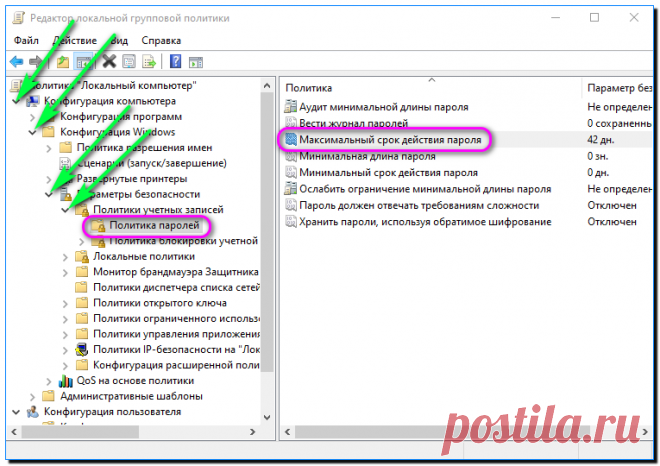Open the Справка menu

(x=161, y=40)
